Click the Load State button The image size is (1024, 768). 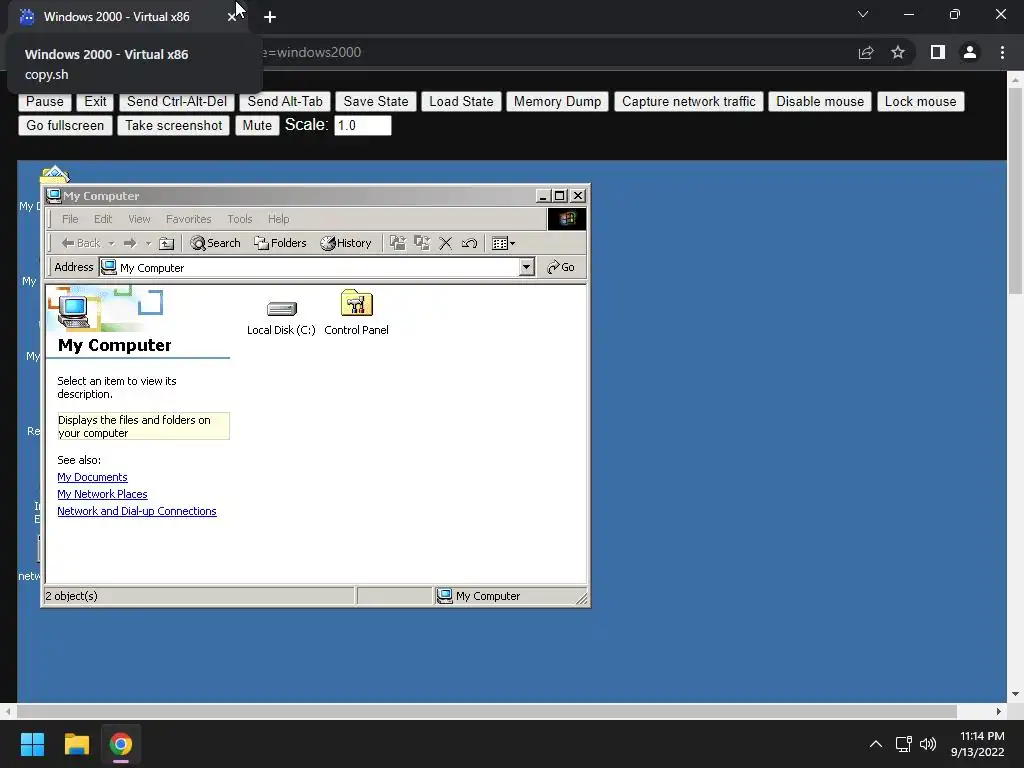point(461,102)
